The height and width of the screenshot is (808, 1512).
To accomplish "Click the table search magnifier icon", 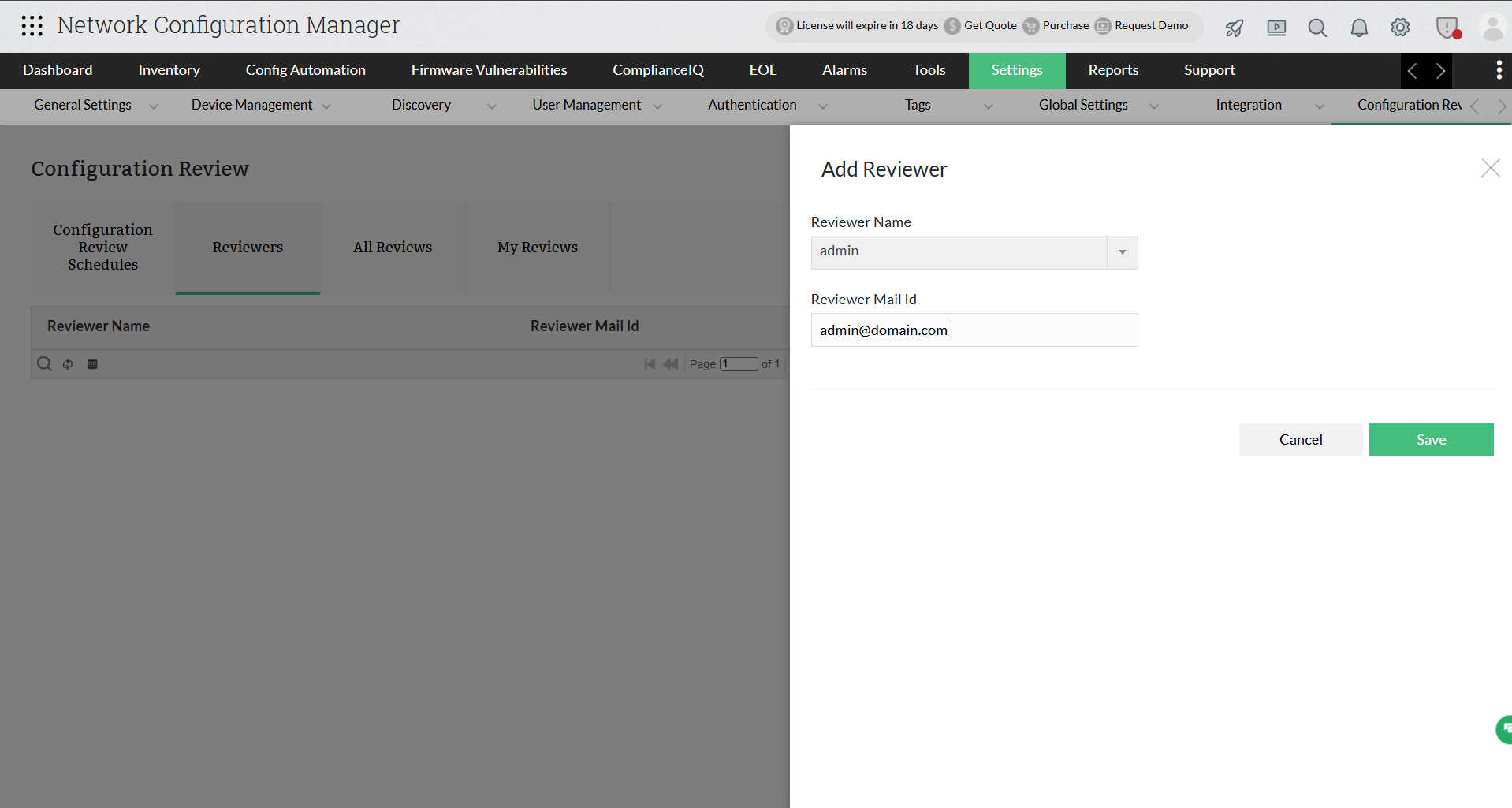I will 44,363.
